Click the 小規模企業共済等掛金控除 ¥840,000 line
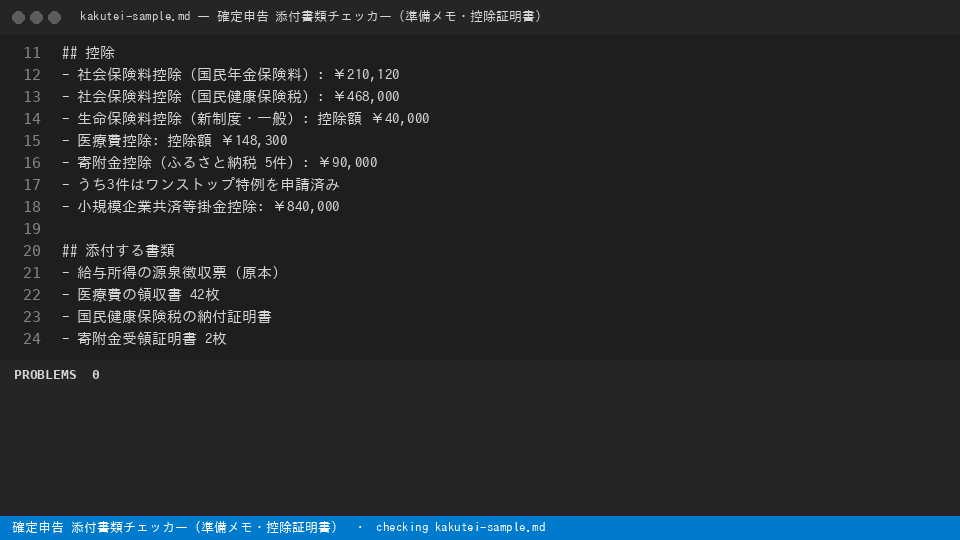This screenshot has height=540, width=960. (201, 207)
